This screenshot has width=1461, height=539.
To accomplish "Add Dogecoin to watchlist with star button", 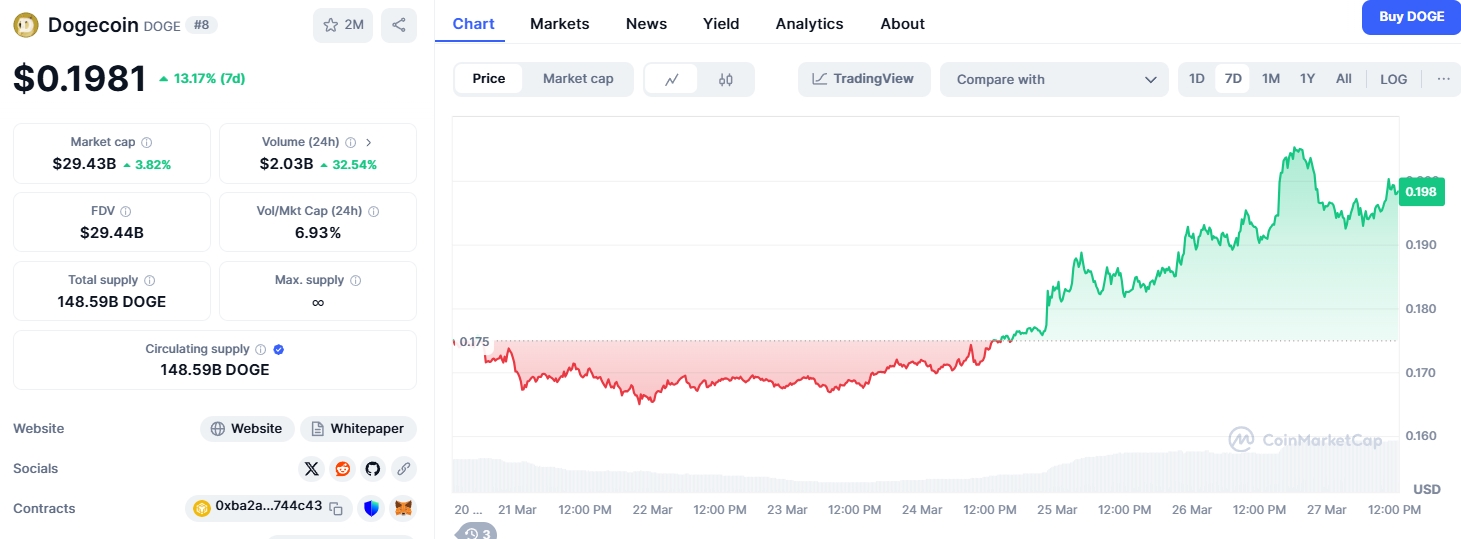I will [x=343, y=25].
